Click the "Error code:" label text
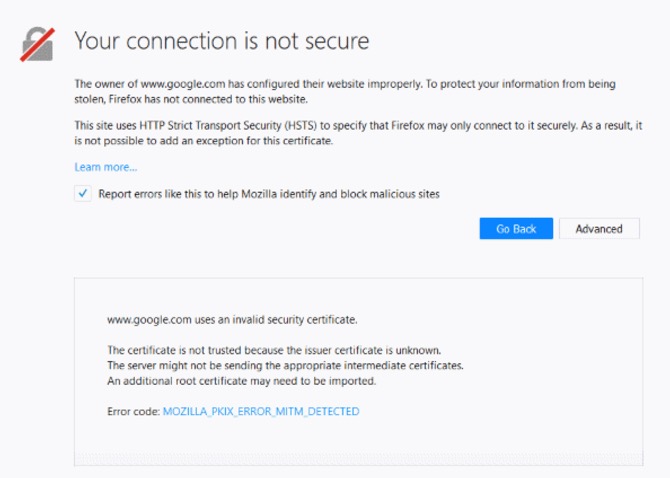This screenshot has height=478, width=670. (133, 411)
